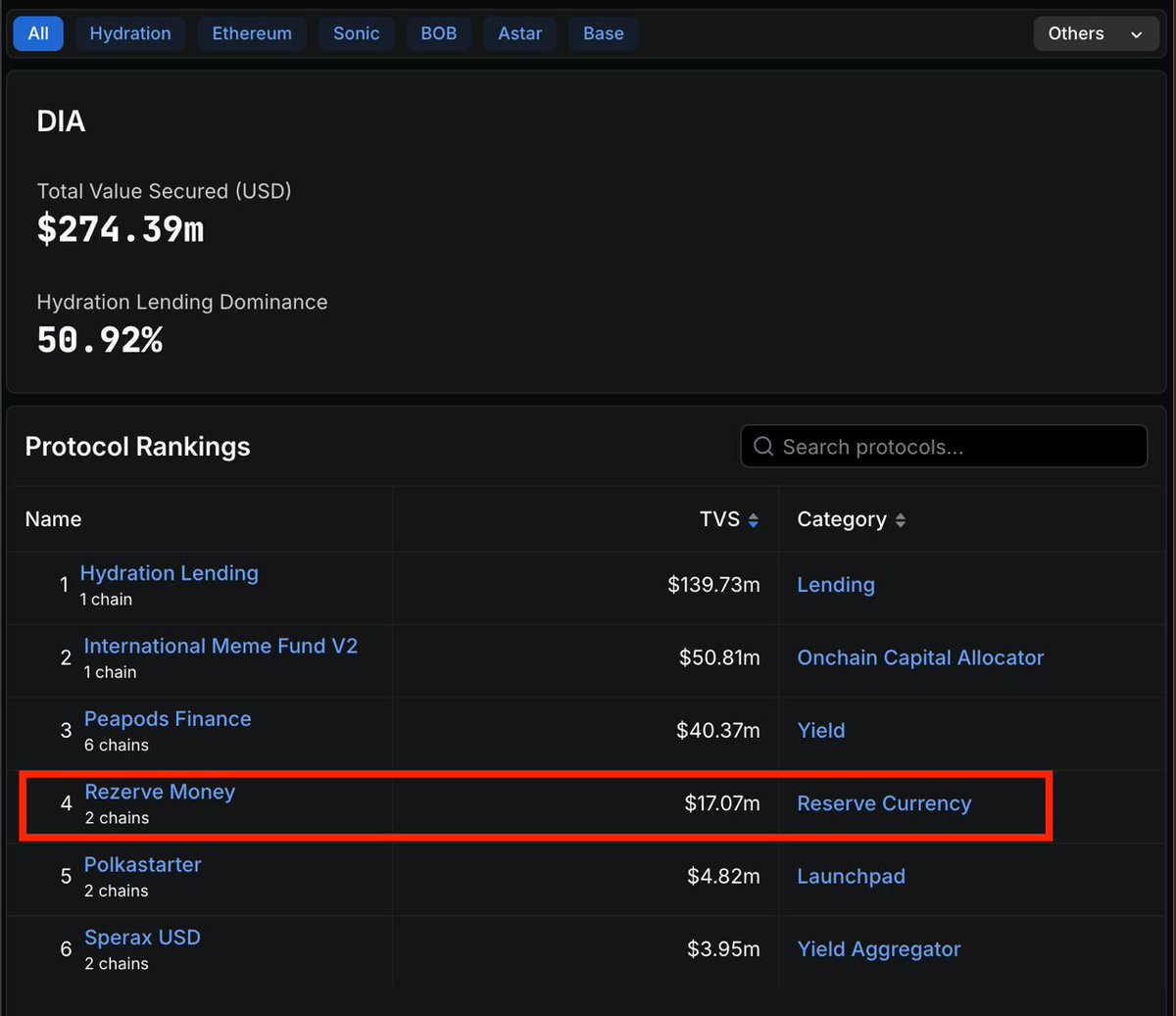
Task: Open the Reserve Currency category
Action: [x=884, y=803]
